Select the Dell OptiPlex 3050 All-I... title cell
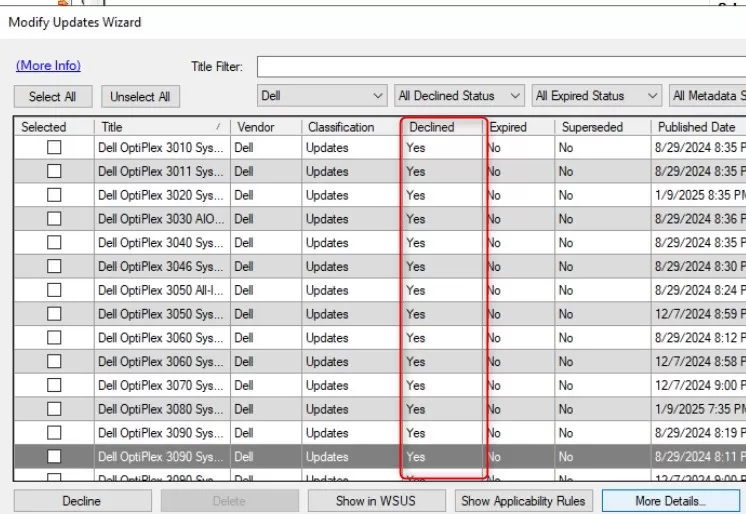746x514 pixels. [x=162, y=290]
